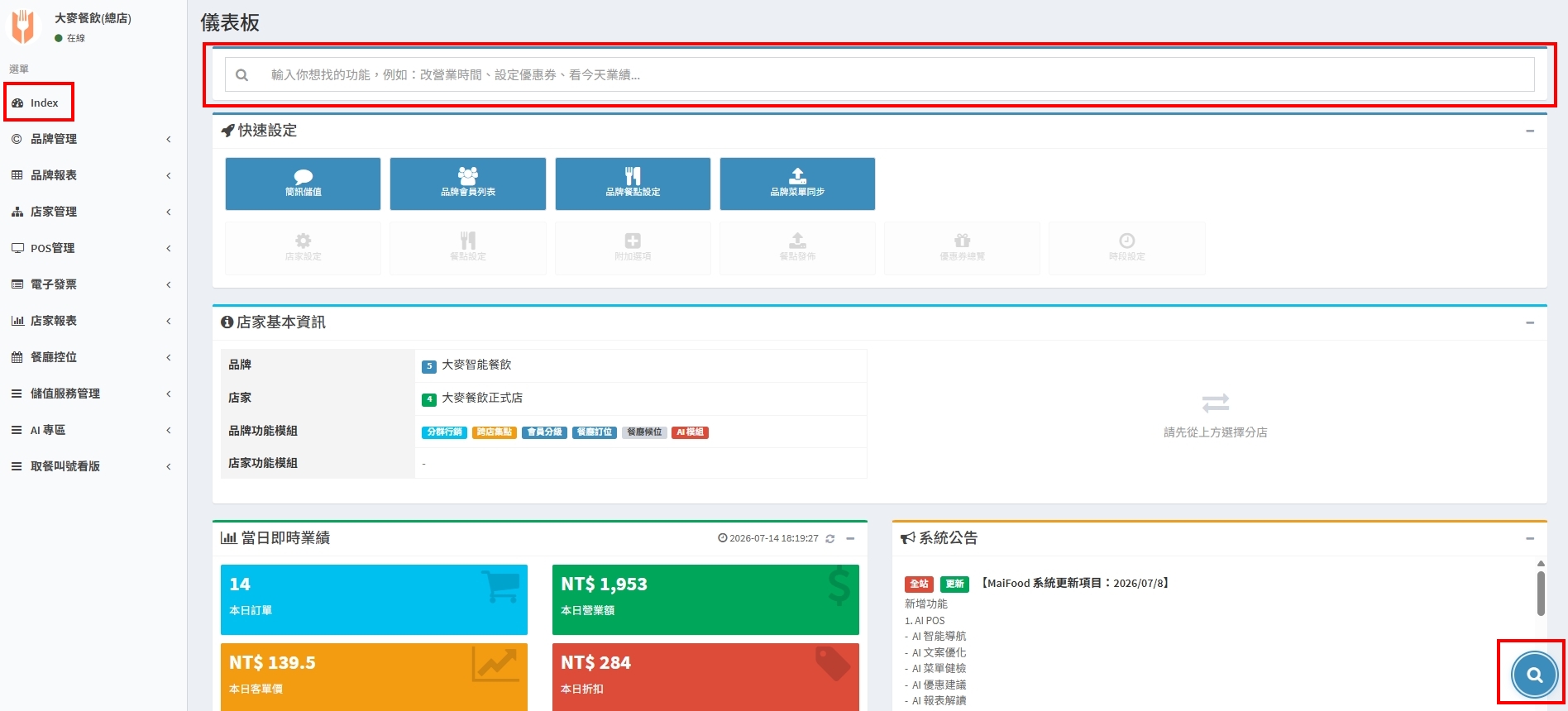Collapse the 當日即時業績 panel
The image size is (1568, 711).
(850, 538)
